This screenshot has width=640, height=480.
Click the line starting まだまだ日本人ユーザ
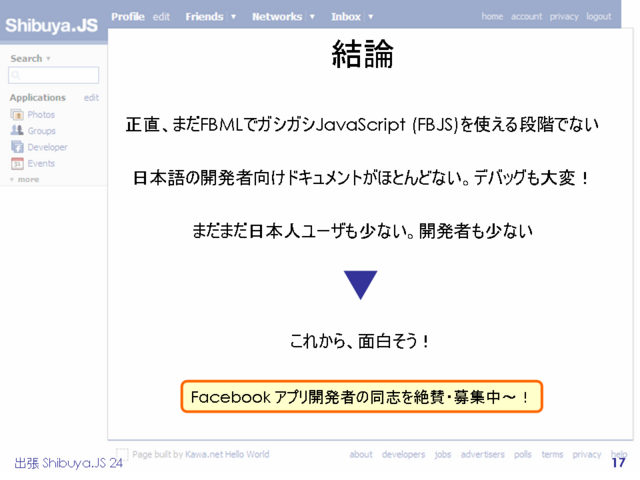pos(362,231)
